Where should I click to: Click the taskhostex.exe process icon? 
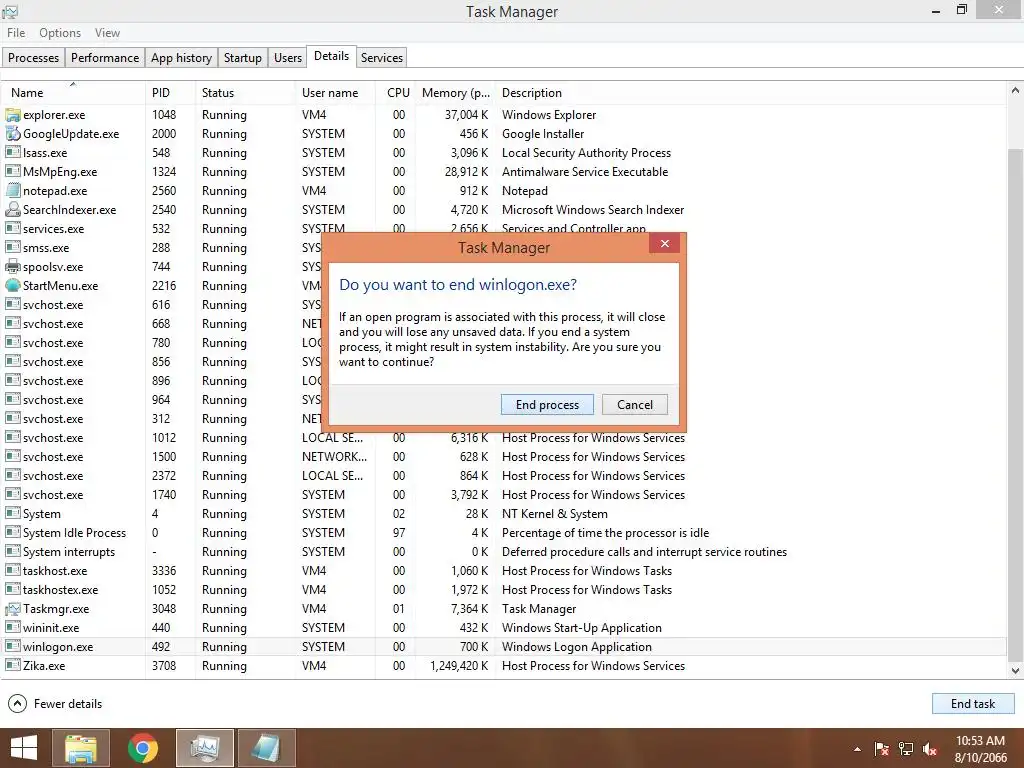coord(12,590)
